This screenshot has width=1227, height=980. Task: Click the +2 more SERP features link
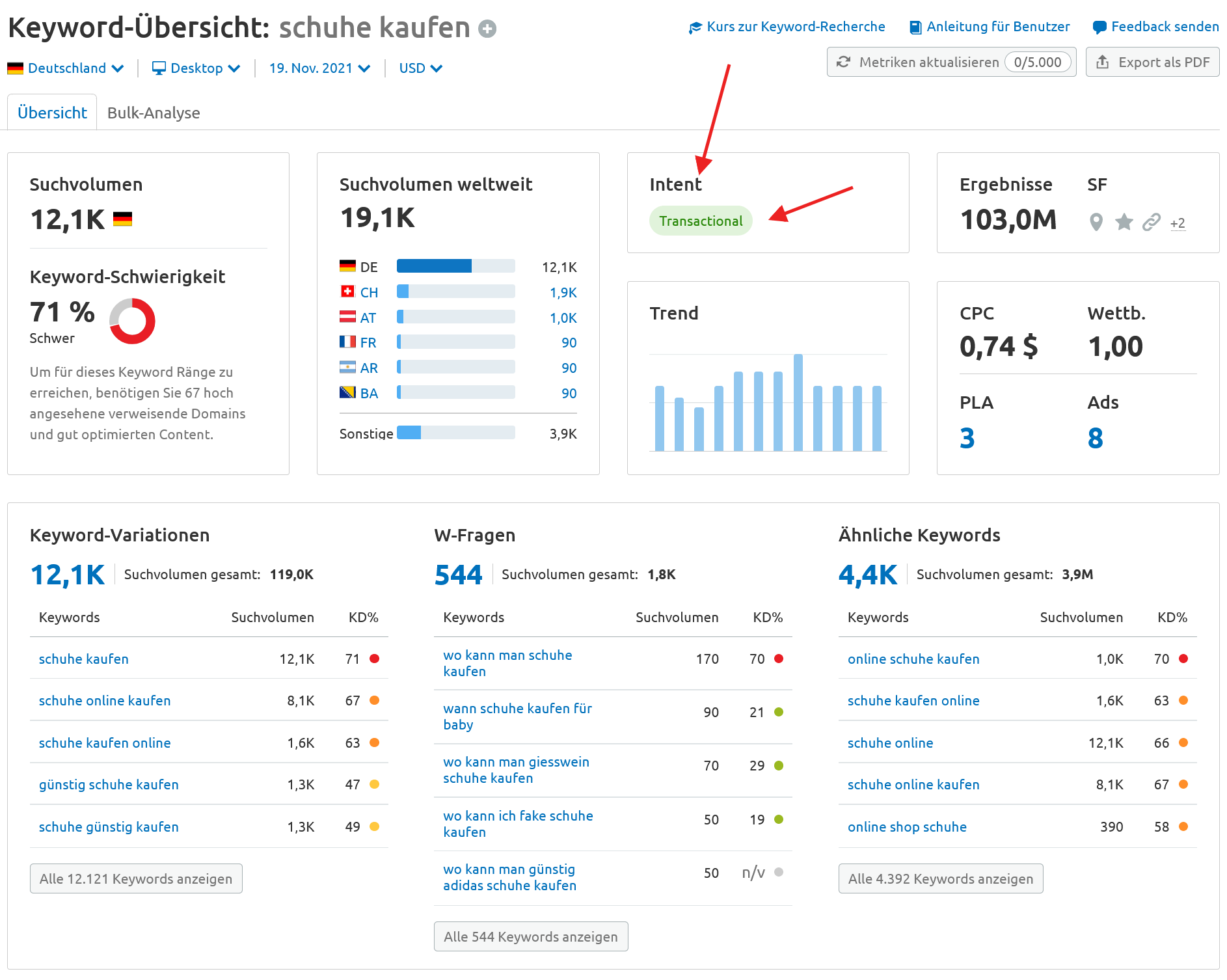point(1177,223)
